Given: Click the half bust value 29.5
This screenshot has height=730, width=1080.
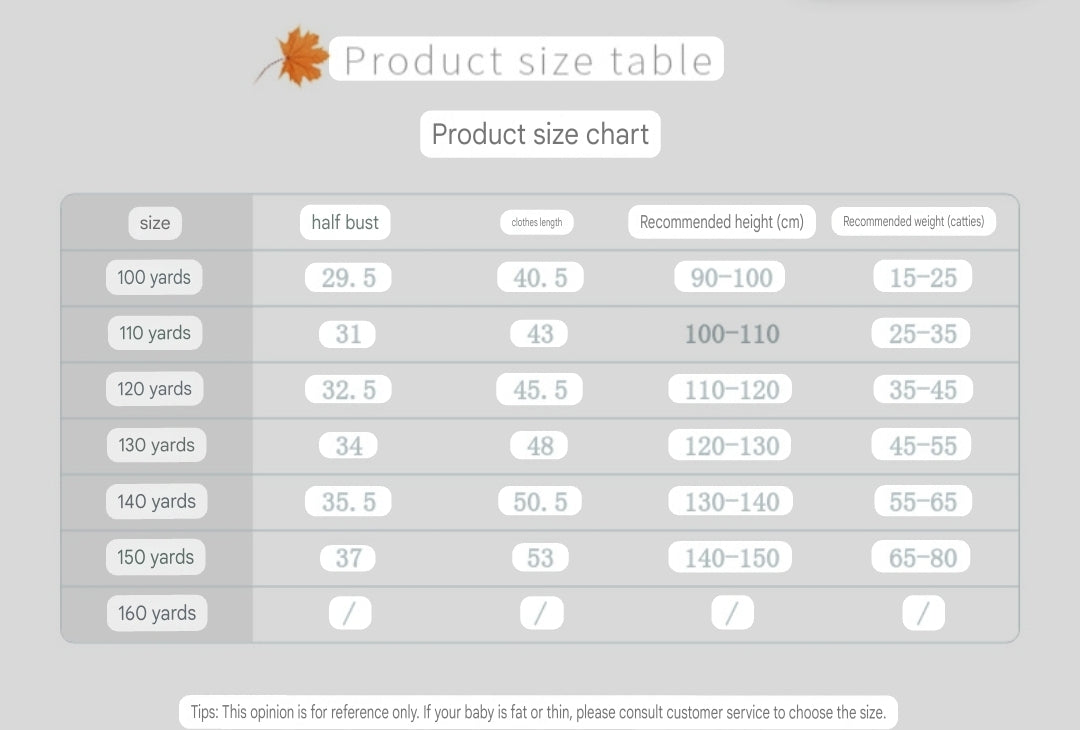Looking at the screenshot, I should pyautogui.click(x=348, y=278).
